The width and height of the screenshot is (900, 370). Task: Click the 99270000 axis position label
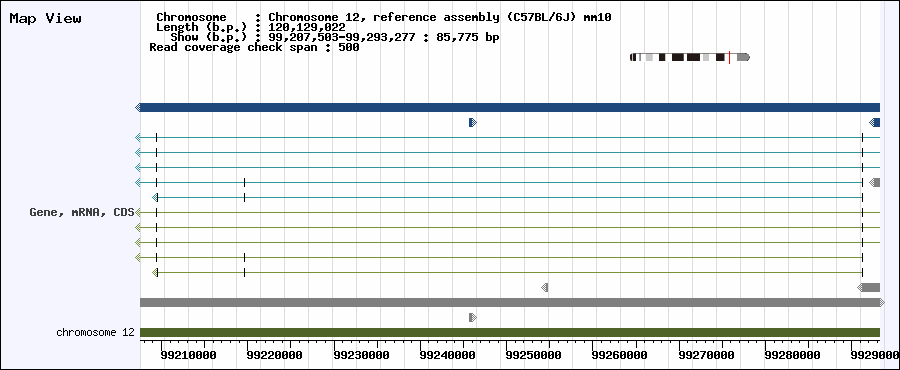tap(707, 356)
